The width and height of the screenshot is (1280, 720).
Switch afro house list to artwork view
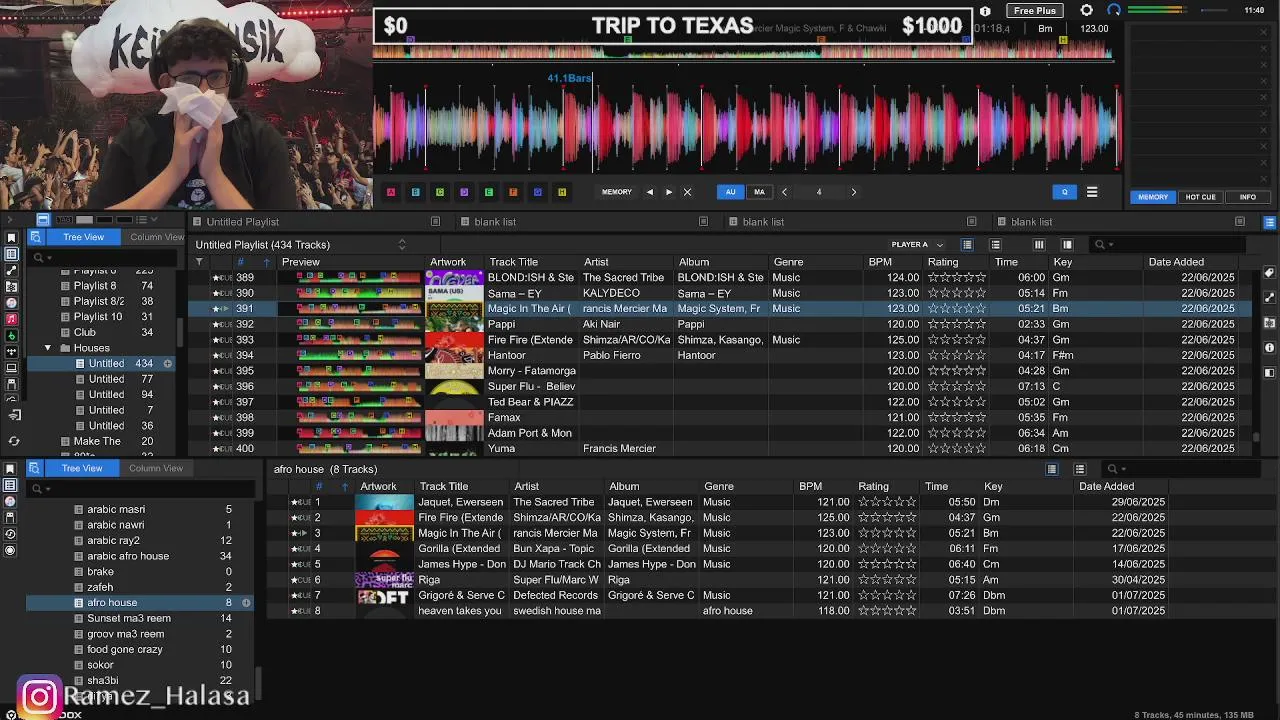tap(1051, 469)
